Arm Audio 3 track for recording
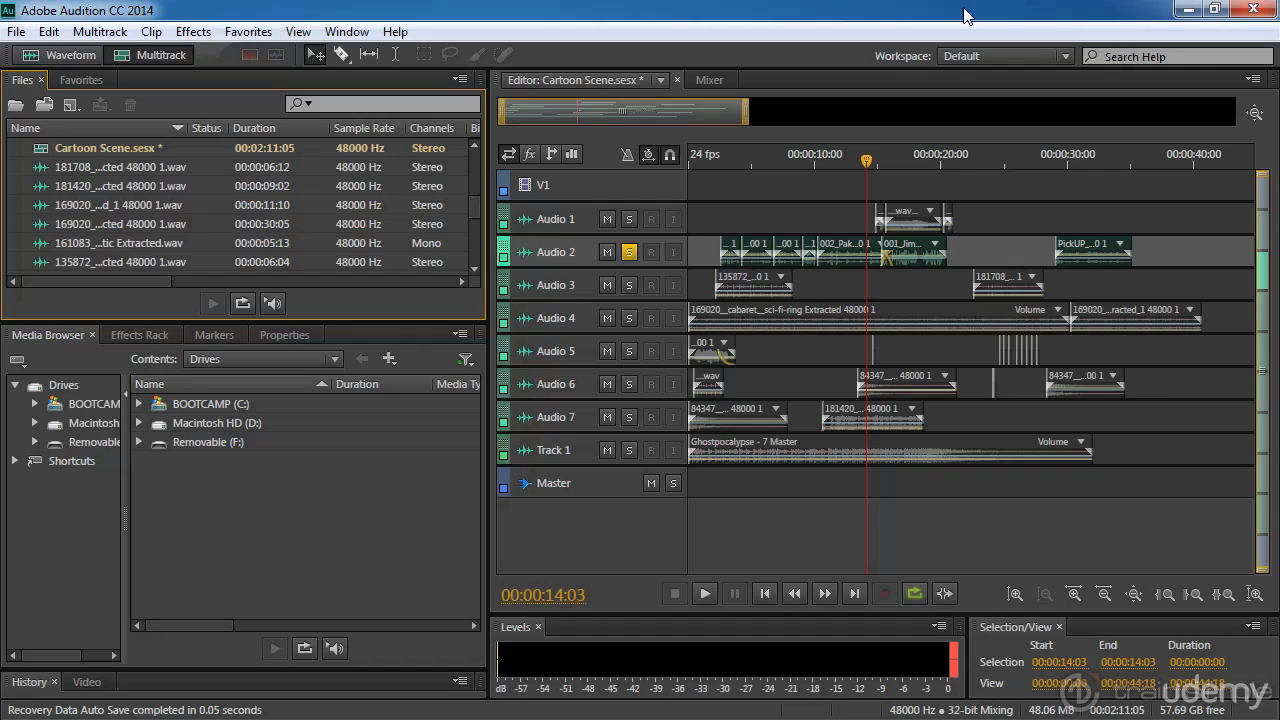The image size is (1280, 720). click(651, 285)
